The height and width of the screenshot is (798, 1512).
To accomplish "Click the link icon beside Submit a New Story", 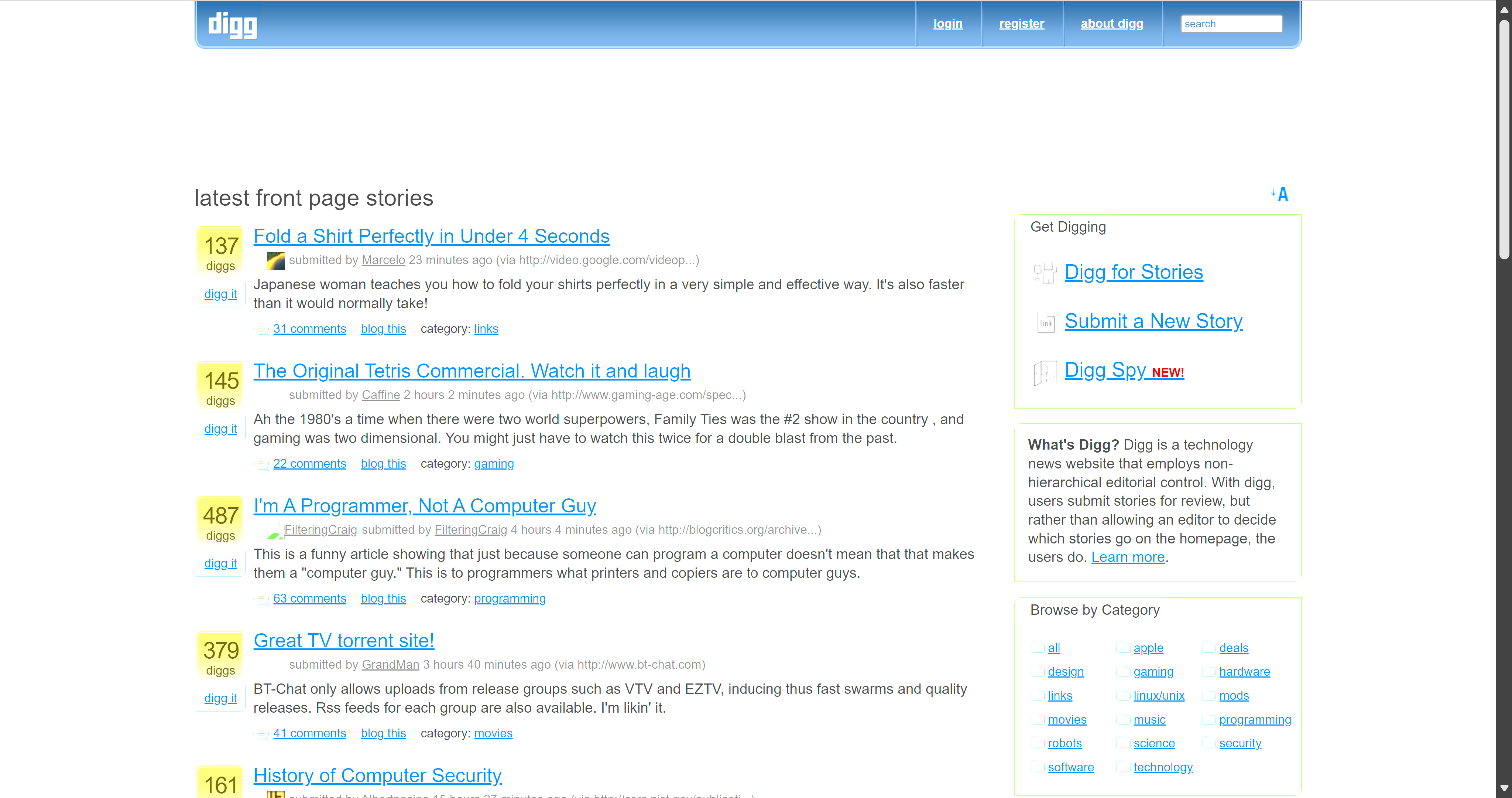I will point(1045,322).
